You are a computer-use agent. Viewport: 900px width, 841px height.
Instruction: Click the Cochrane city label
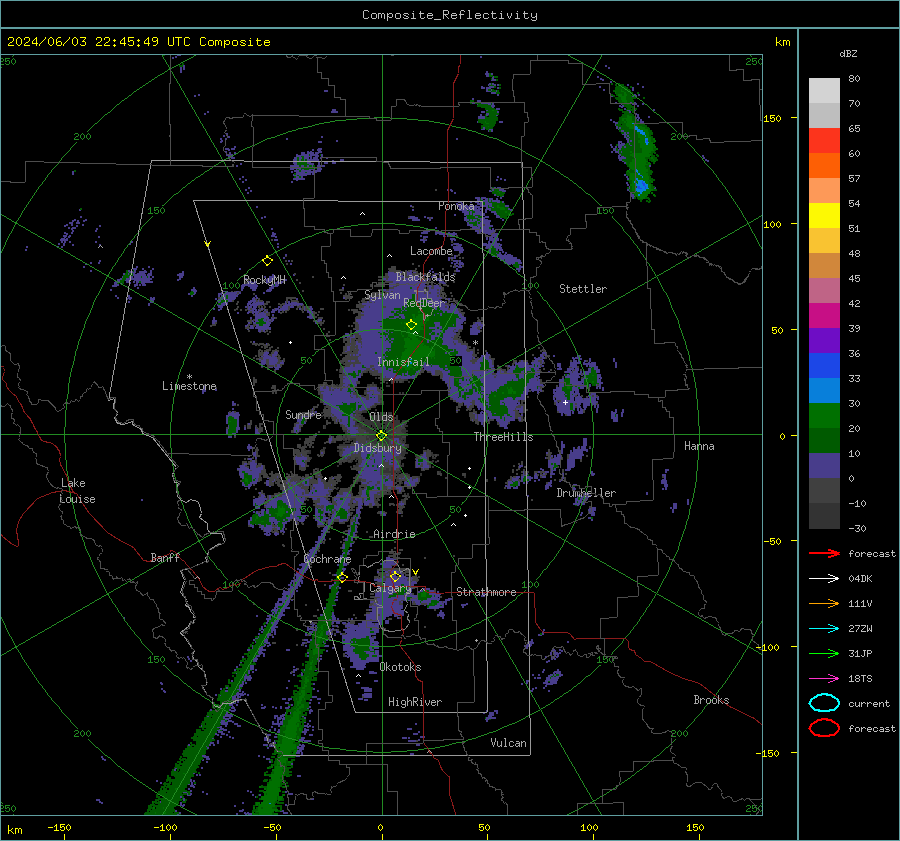[327, 559]
